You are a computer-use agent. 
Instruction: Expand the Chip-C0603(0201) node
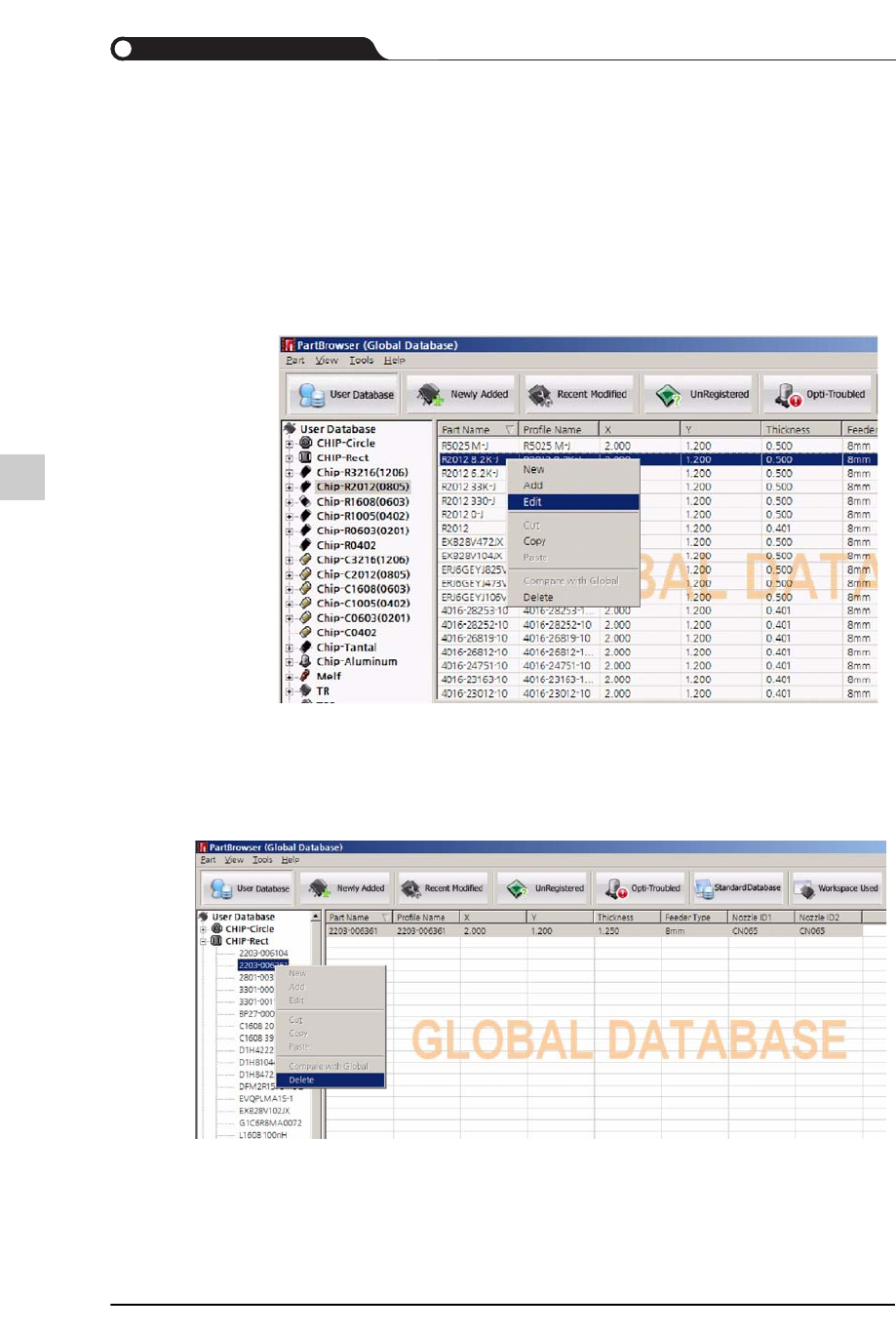pyautogui.click(x=290, y=618)
